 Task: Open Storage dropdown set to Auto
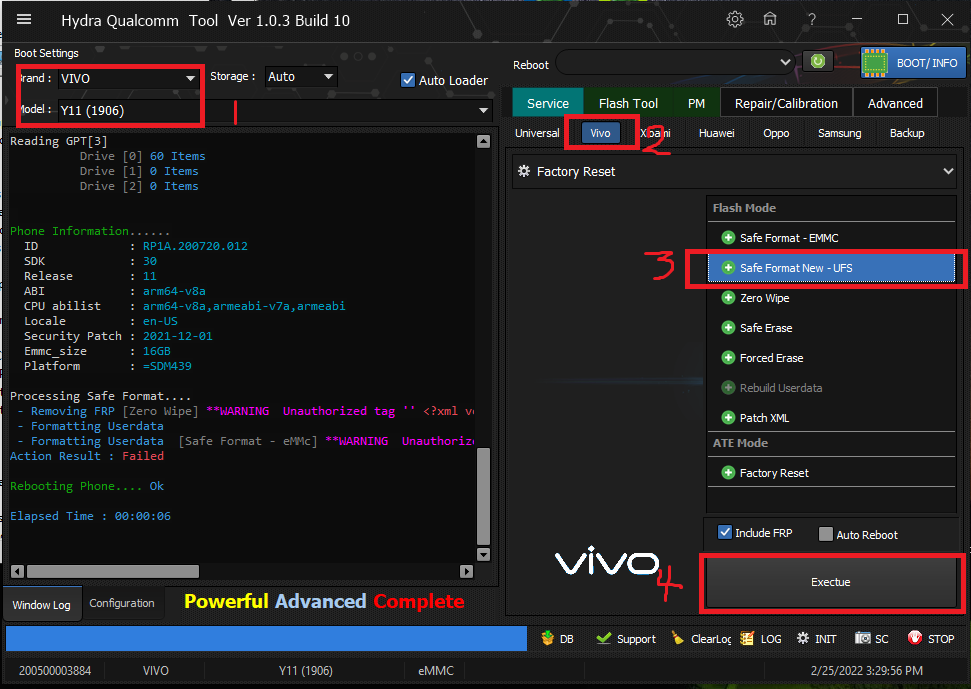click(301, 77)
